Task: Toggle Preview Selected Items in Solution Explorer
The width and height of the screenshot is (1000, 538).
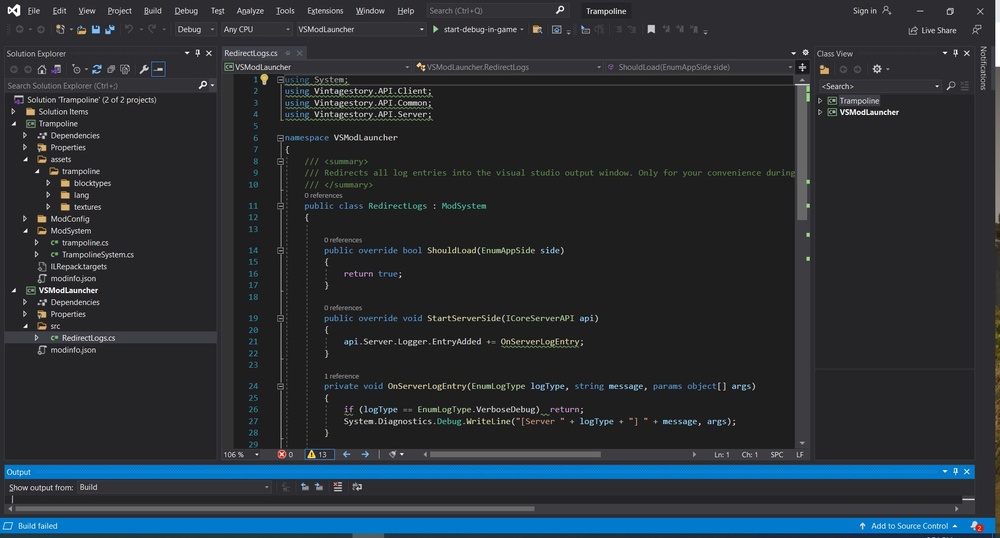Action: pyautogui.click(x=159, y=70)
